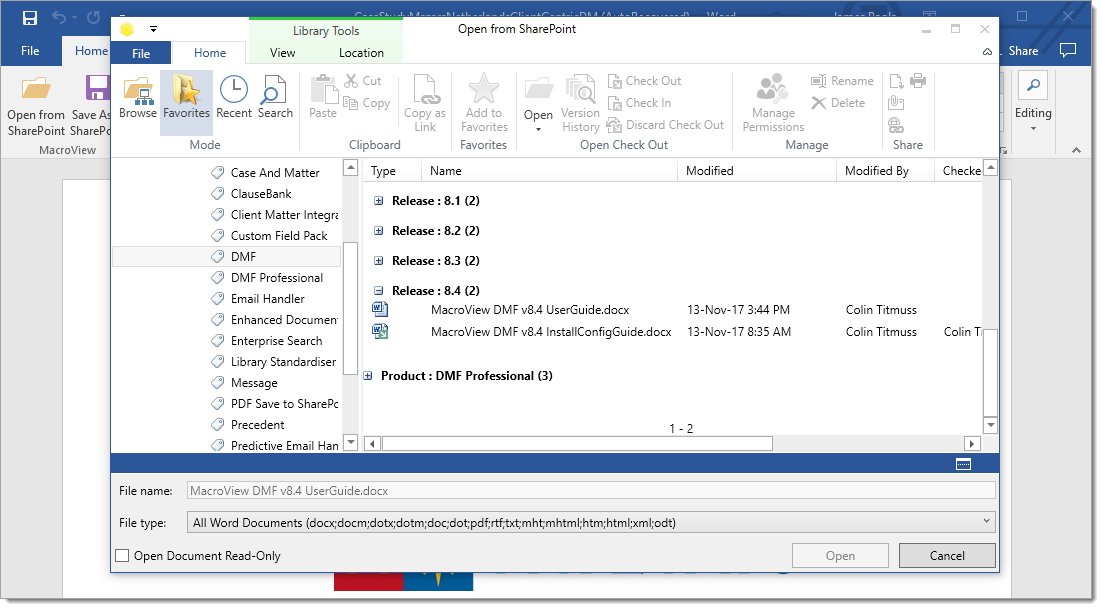The width and height of the screenshot is (1102, 609).
Task: Expand Product : DMF Professional group
Action: [368, 376]
